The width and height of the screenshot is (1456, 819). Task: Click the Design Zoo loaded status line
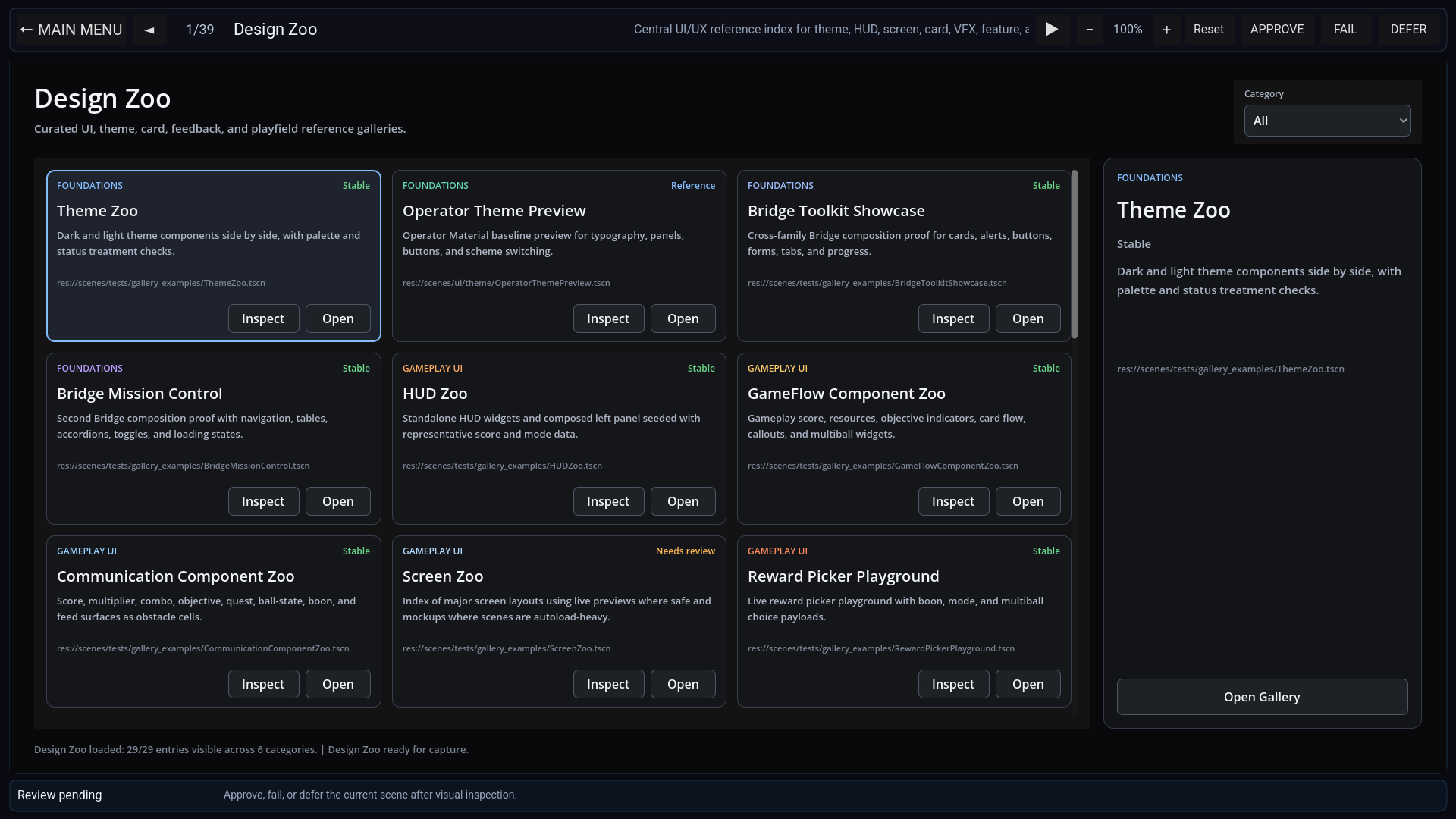[x=251, y=749]
